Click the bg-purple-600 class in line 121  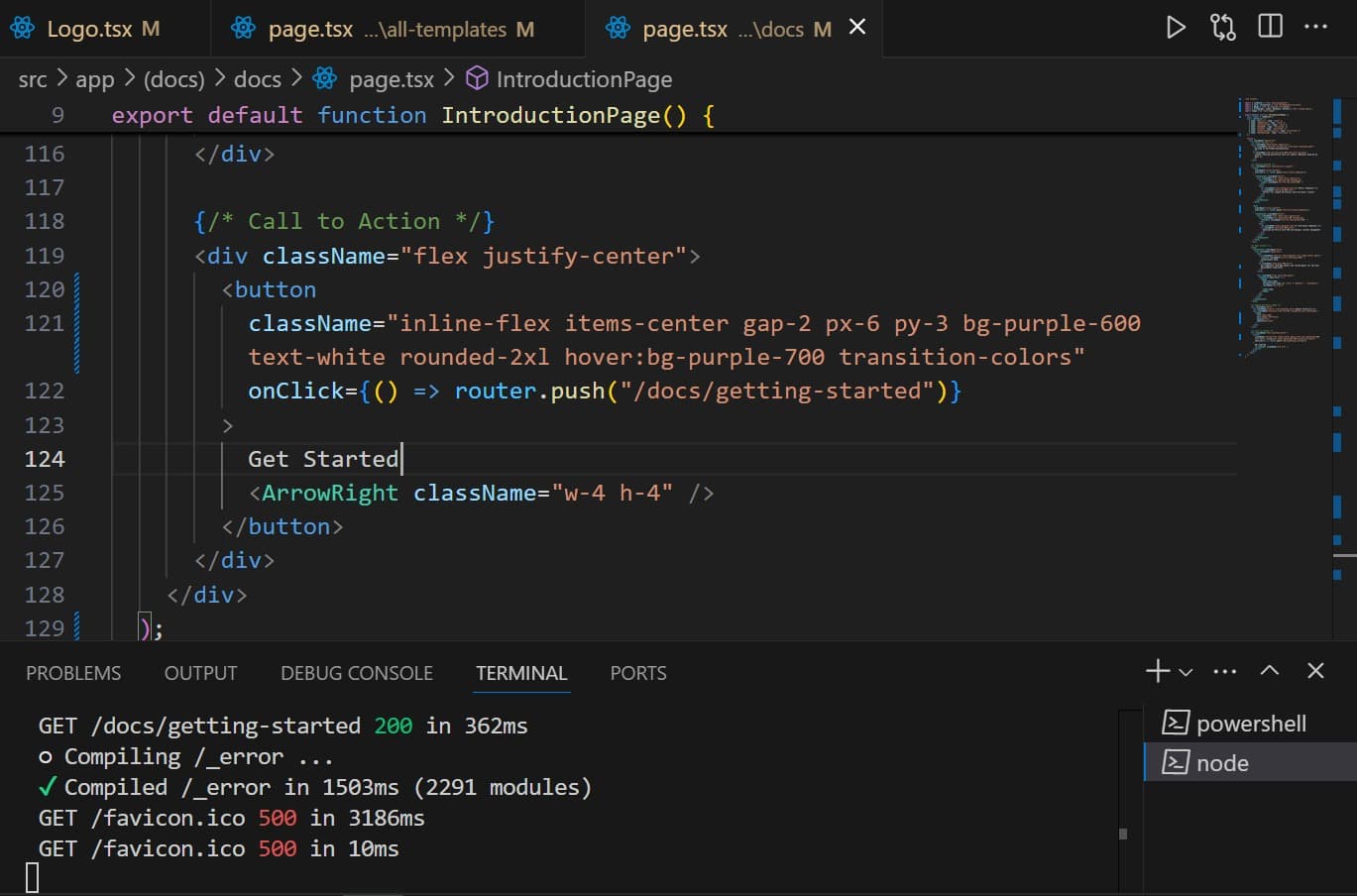(1052, 323)
